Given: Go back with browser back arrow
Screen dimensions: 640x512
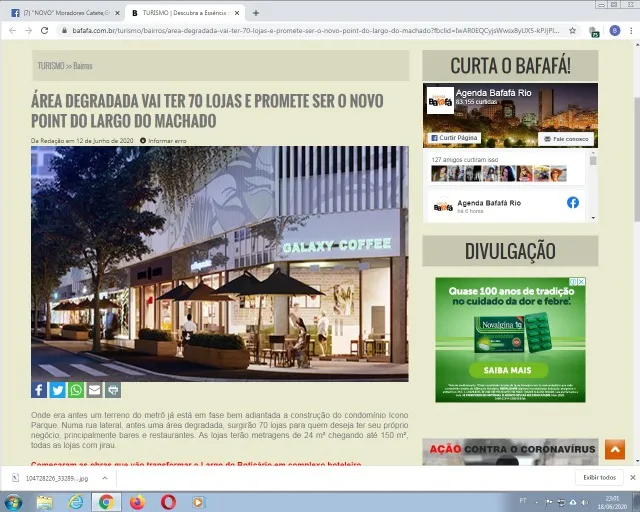Looking at the screenshot, I should click(12, 31).
